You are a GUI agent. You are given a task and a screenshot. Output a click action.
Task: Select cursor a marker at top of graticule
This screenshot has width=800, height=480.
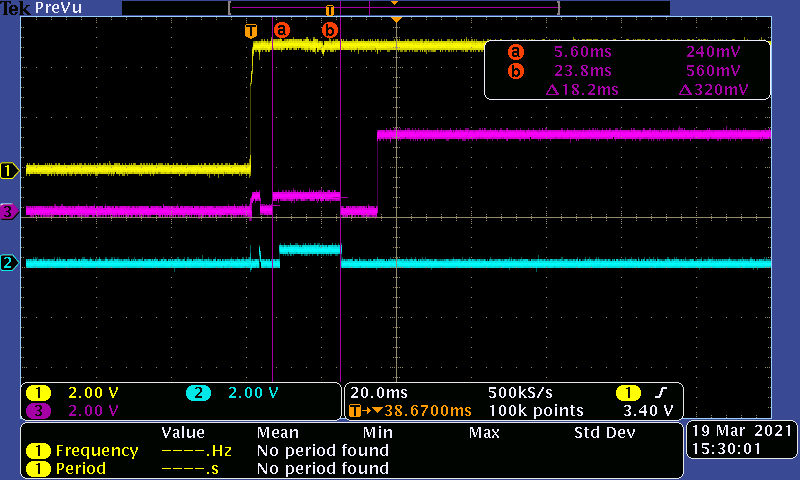pos(282,30)
